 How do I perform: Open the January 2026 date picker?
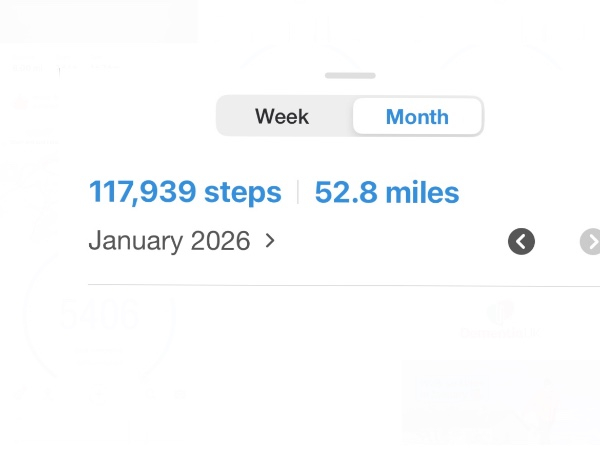pos(169,241)
